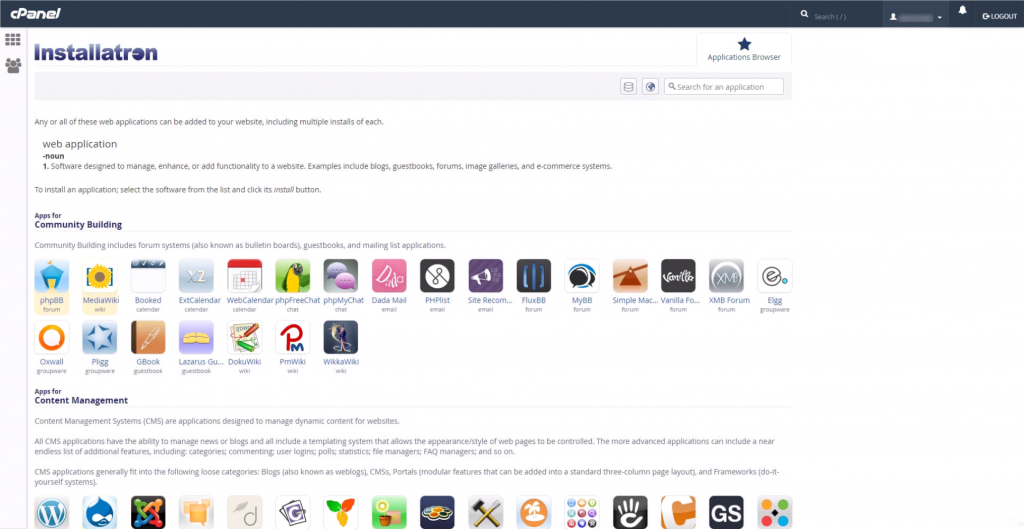Viewport: 1024px width, 529px height.
Task: Click the Content Management heading
Action: click(x=81, y=400)
